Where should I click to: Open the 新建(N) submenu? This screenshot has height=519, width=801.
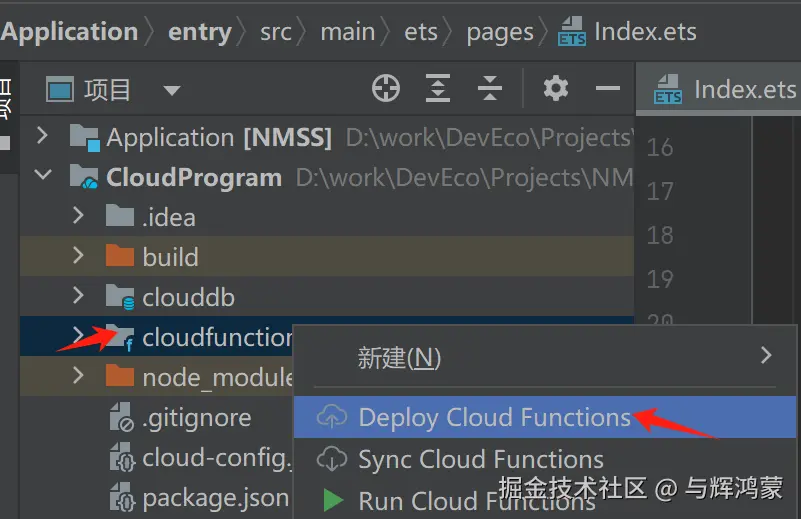545,357
